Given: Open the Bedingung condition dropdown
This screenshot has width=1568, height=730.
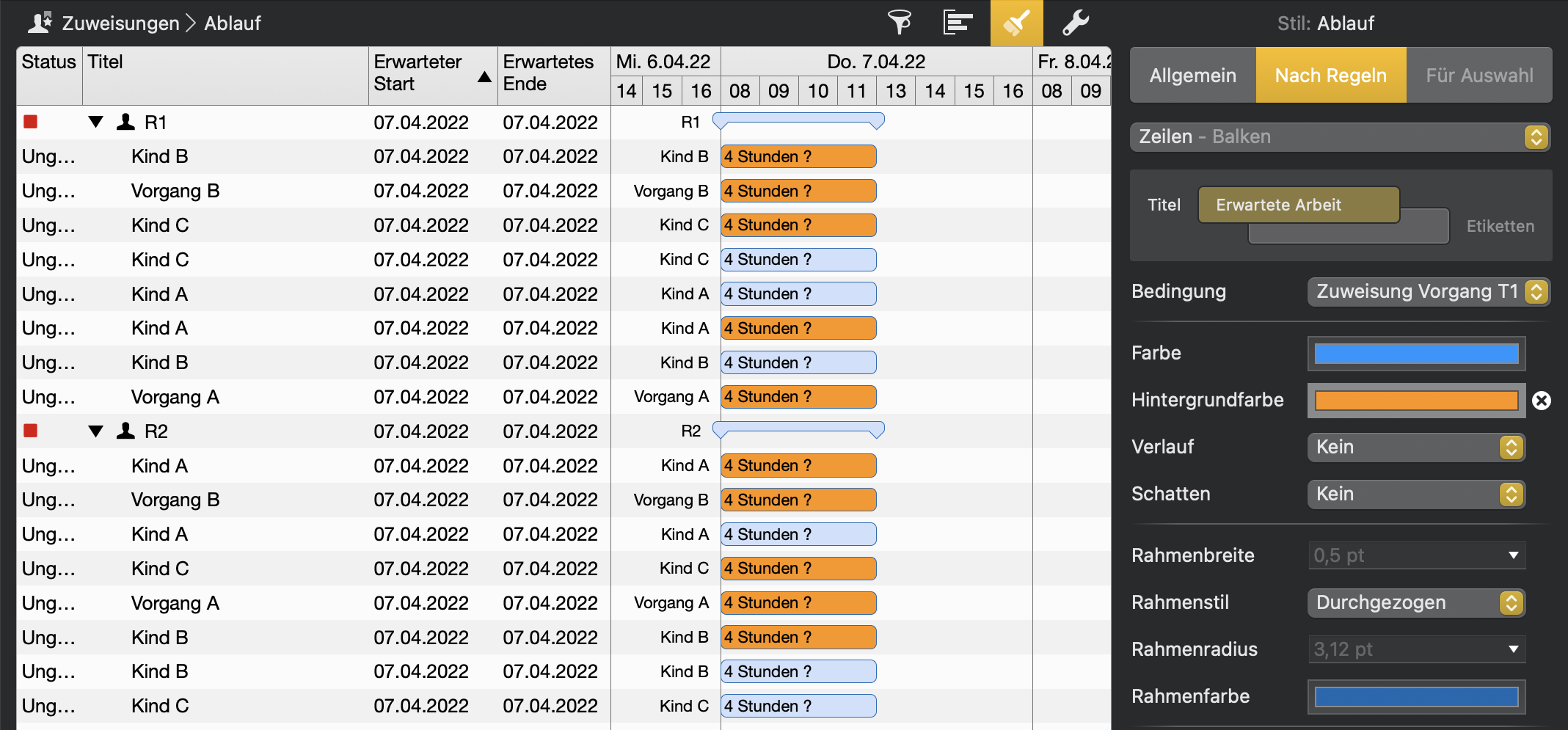Looking at the screenshot, I should pos(1427,292).
